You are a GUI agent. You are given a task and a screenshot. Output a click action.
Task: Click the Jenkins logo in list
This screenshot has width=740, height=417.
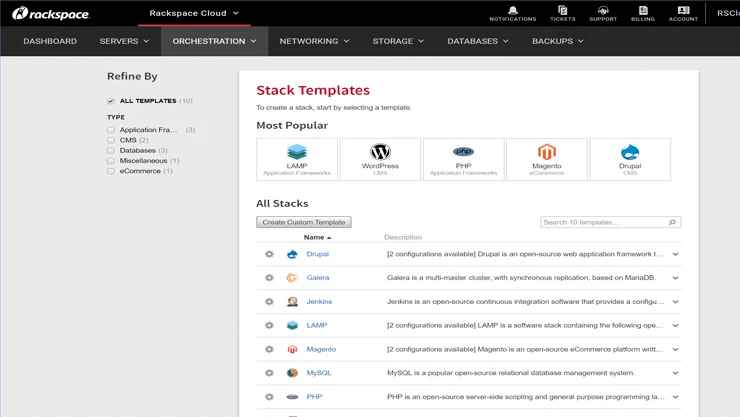click(292, 301)
